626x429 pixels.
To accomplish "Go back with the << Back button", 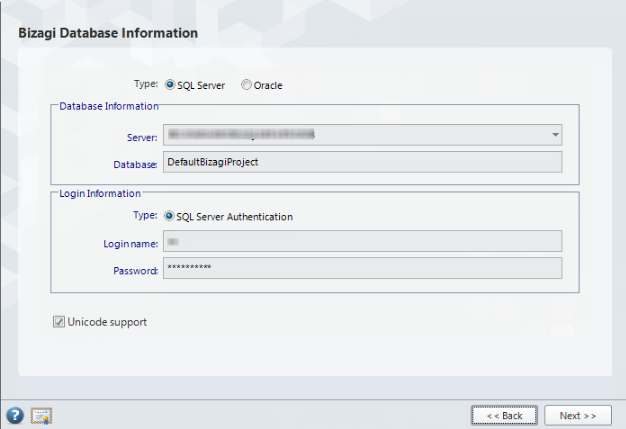I will click(504, 416).
